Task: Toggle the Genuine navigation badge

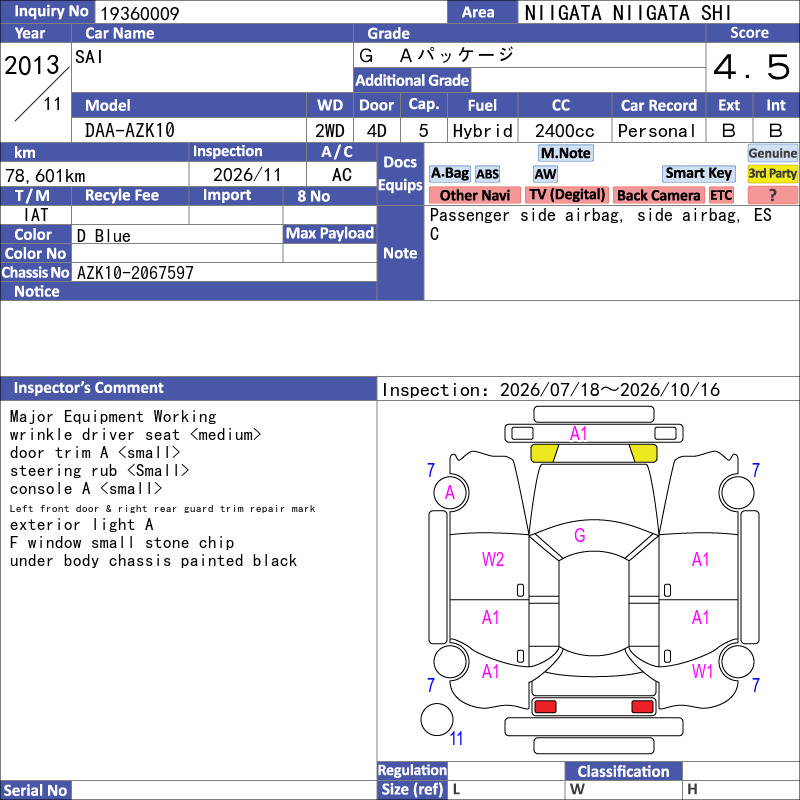Action: (772, 153)
